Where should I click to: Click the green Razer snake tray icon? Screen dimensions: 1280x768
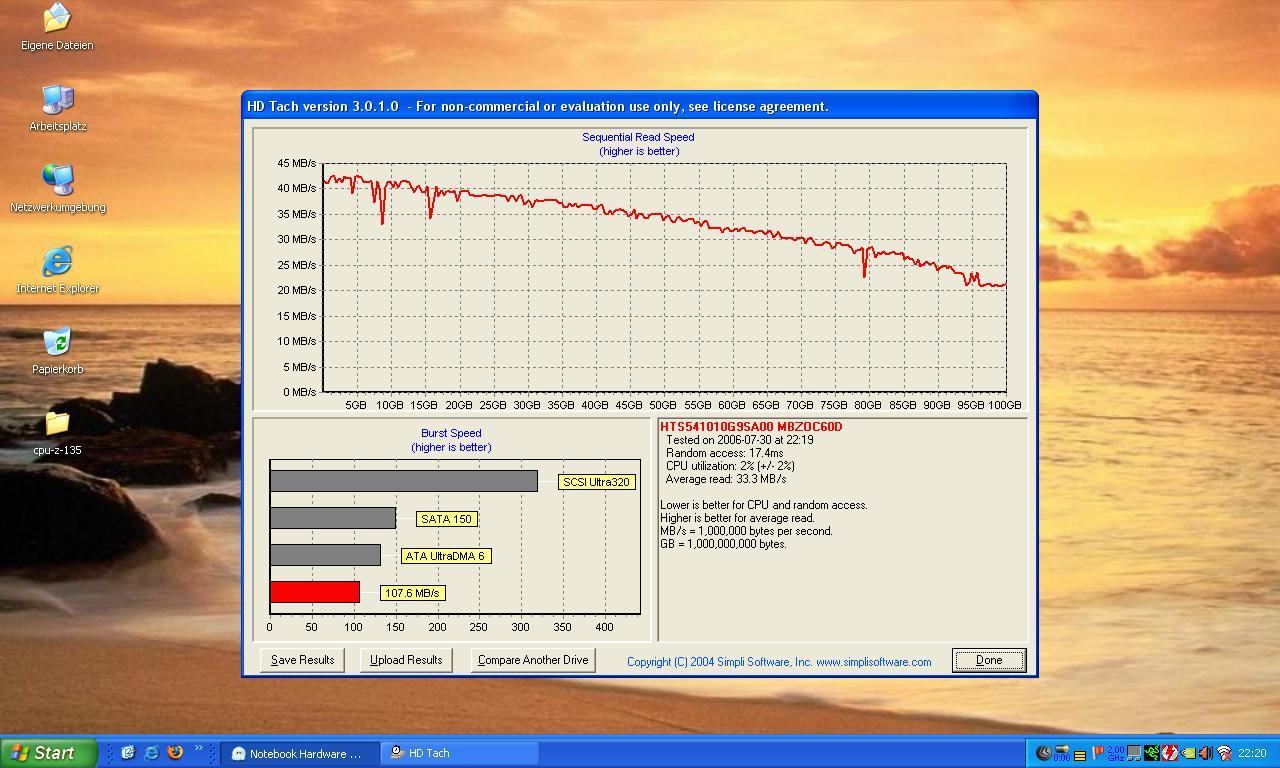coord(1152,753)
